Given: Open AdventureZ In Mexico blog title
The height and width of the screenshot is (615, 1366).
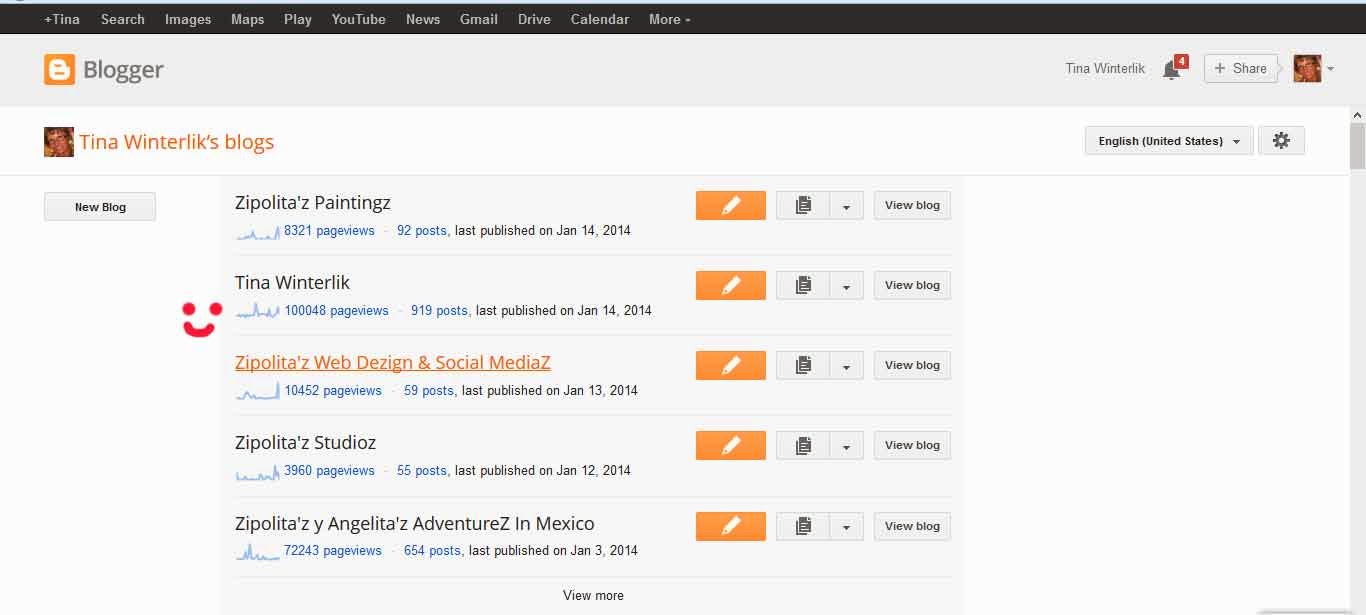Looking at the screenshot, I should click(x=415, y=524).
